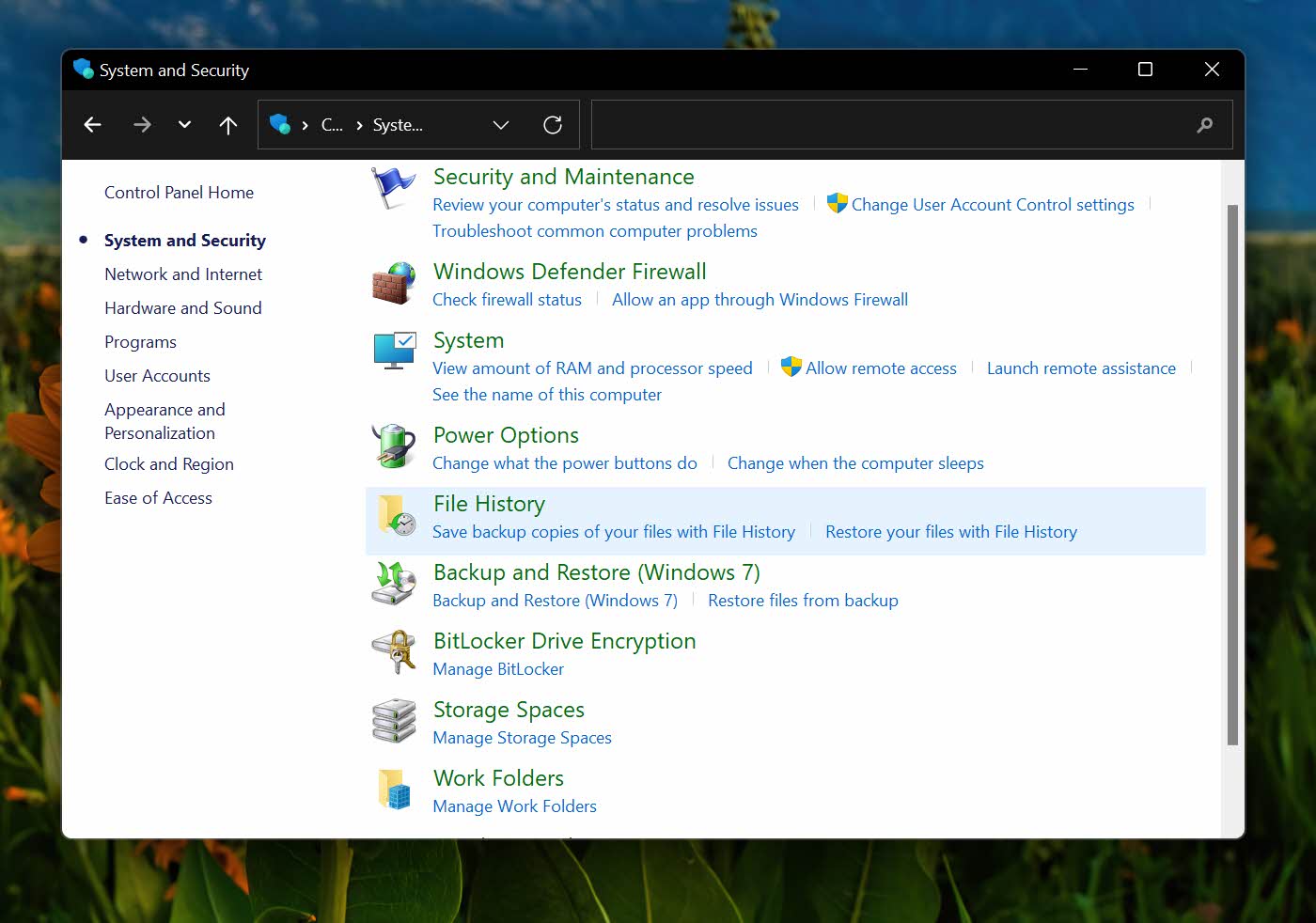Click Restore files from backup
This screenshot has height=923, width=1316.
pos(803,601)
